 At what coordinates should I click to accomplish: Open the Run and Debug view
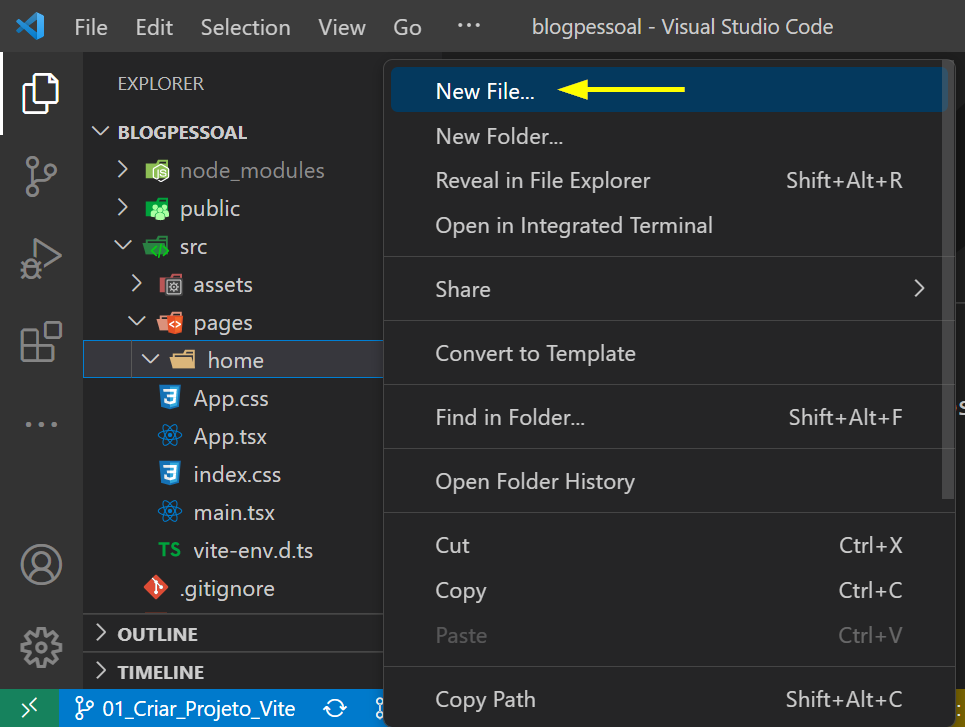pos(41,260)
